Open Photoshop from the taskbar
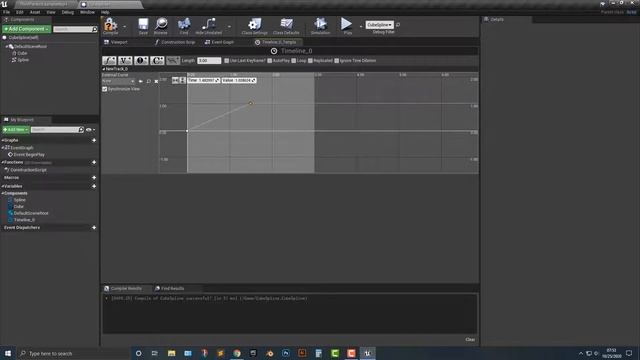Screen dimensions: 640x360 point(286,353)
